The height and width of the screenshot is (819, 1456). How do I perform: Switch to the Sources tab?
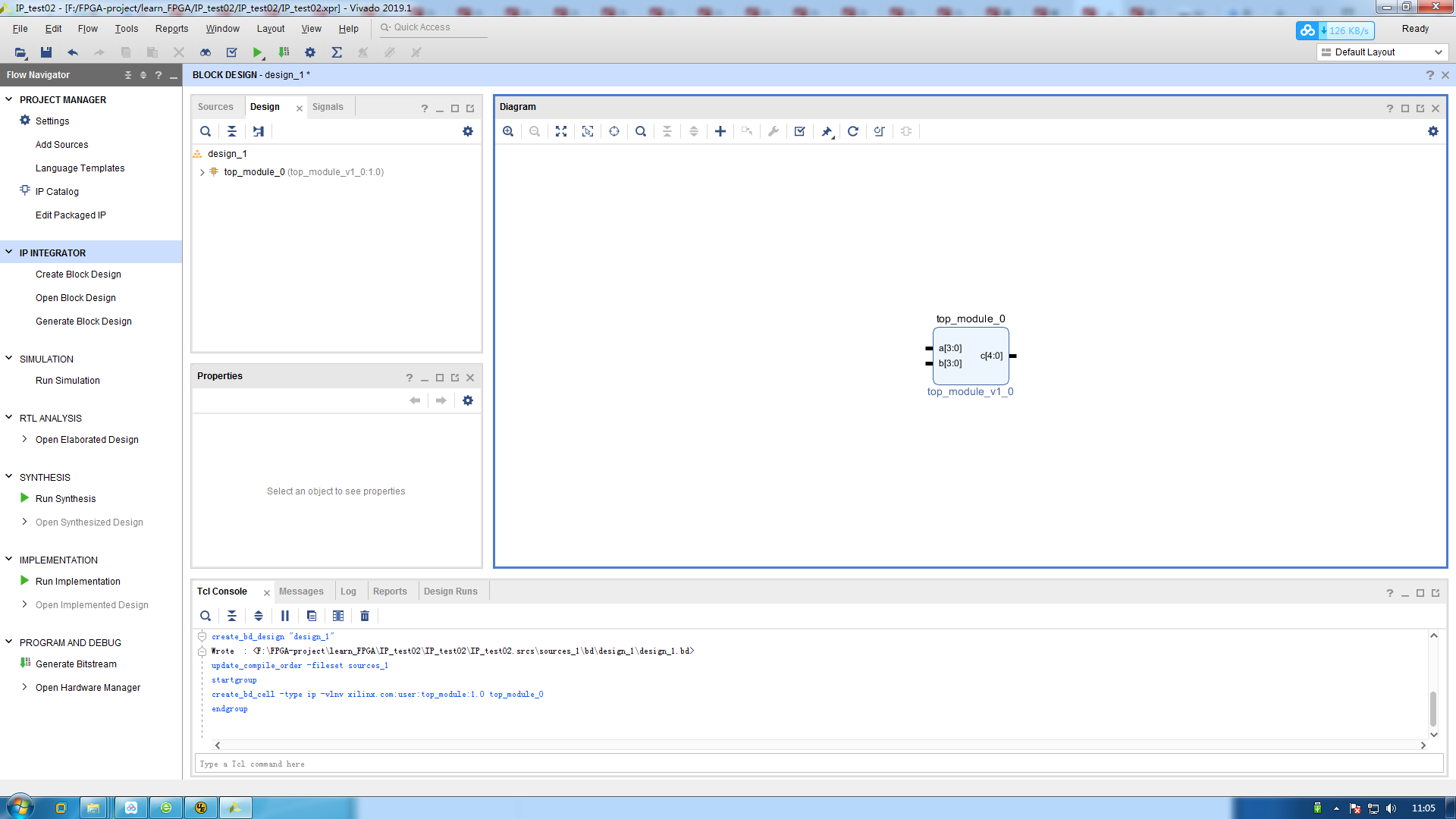pos(215,107)
